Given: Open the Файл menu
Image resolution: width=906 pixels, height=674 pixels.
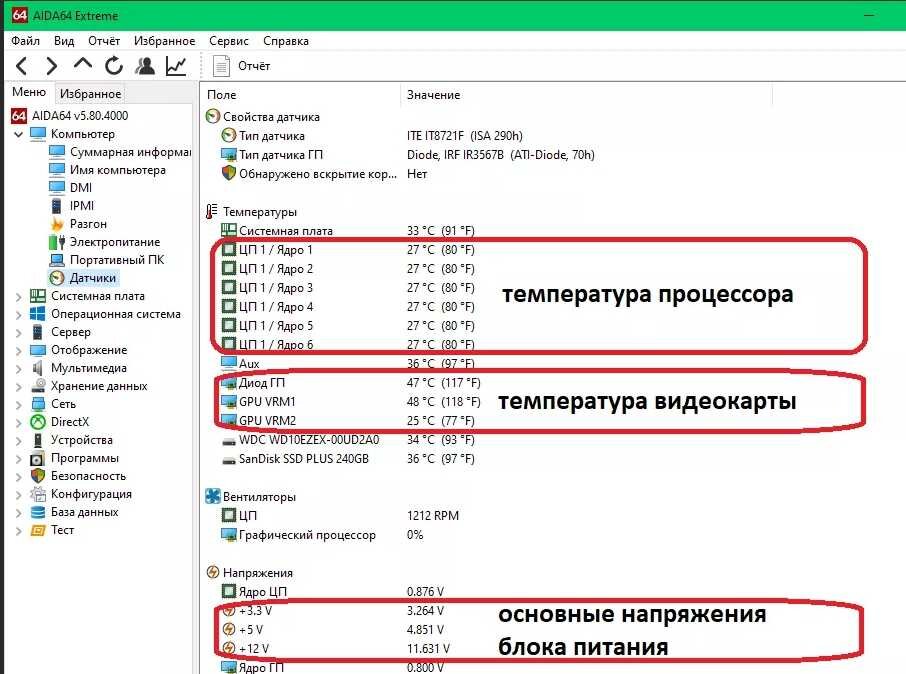Looking at the screenshot, I should [25, 40].
